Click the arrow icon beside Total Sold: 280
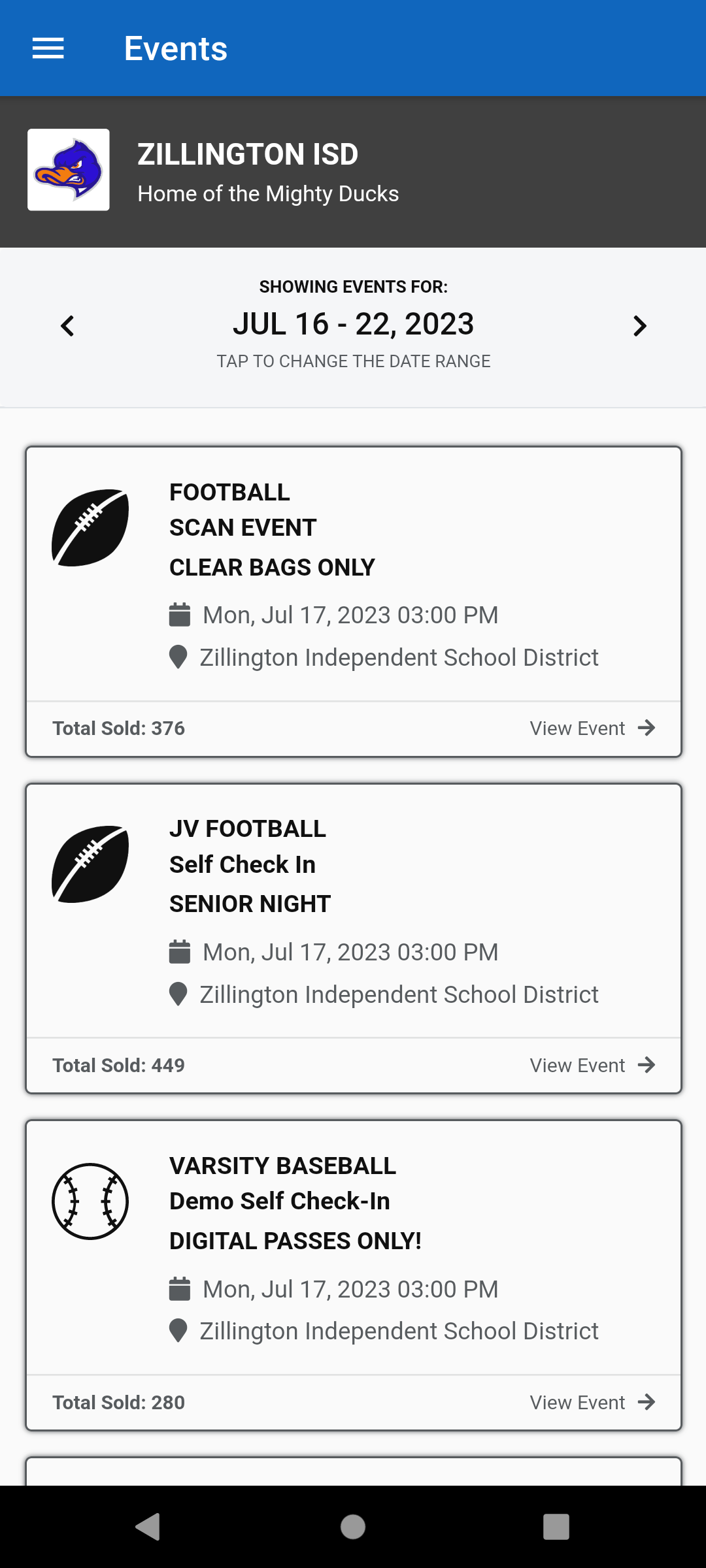Viewport: 706px width, 1568px height. (x=647, y=1402)
